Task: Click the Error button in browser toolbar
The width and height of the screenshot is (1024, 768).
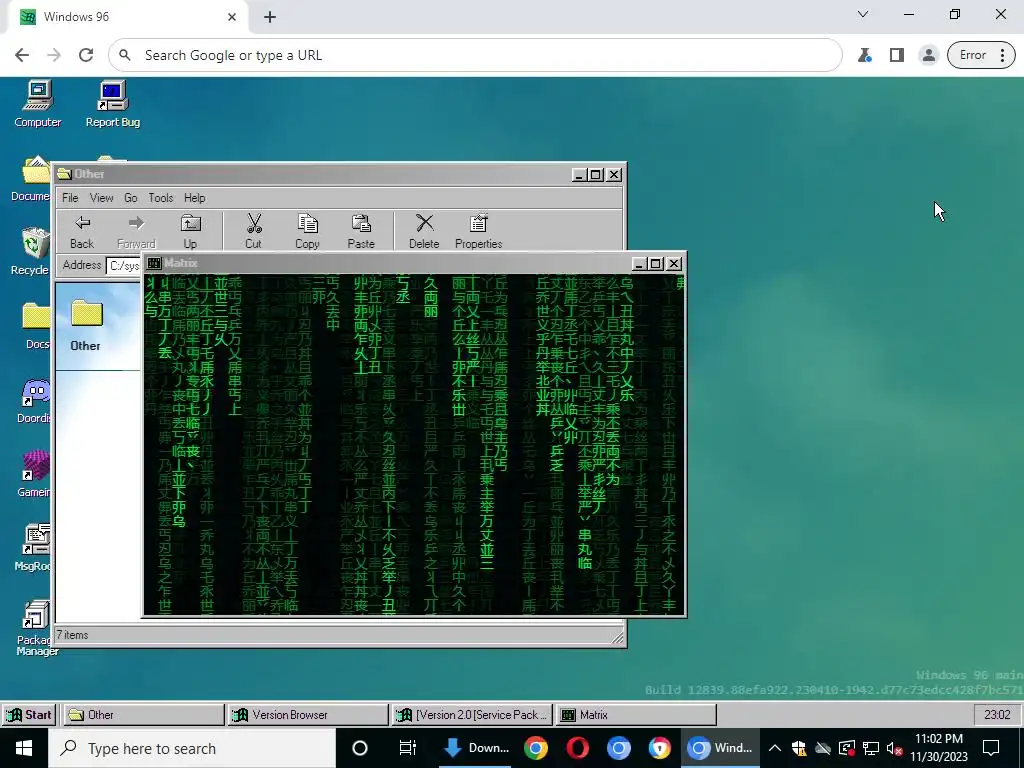Action: point(981,55)
